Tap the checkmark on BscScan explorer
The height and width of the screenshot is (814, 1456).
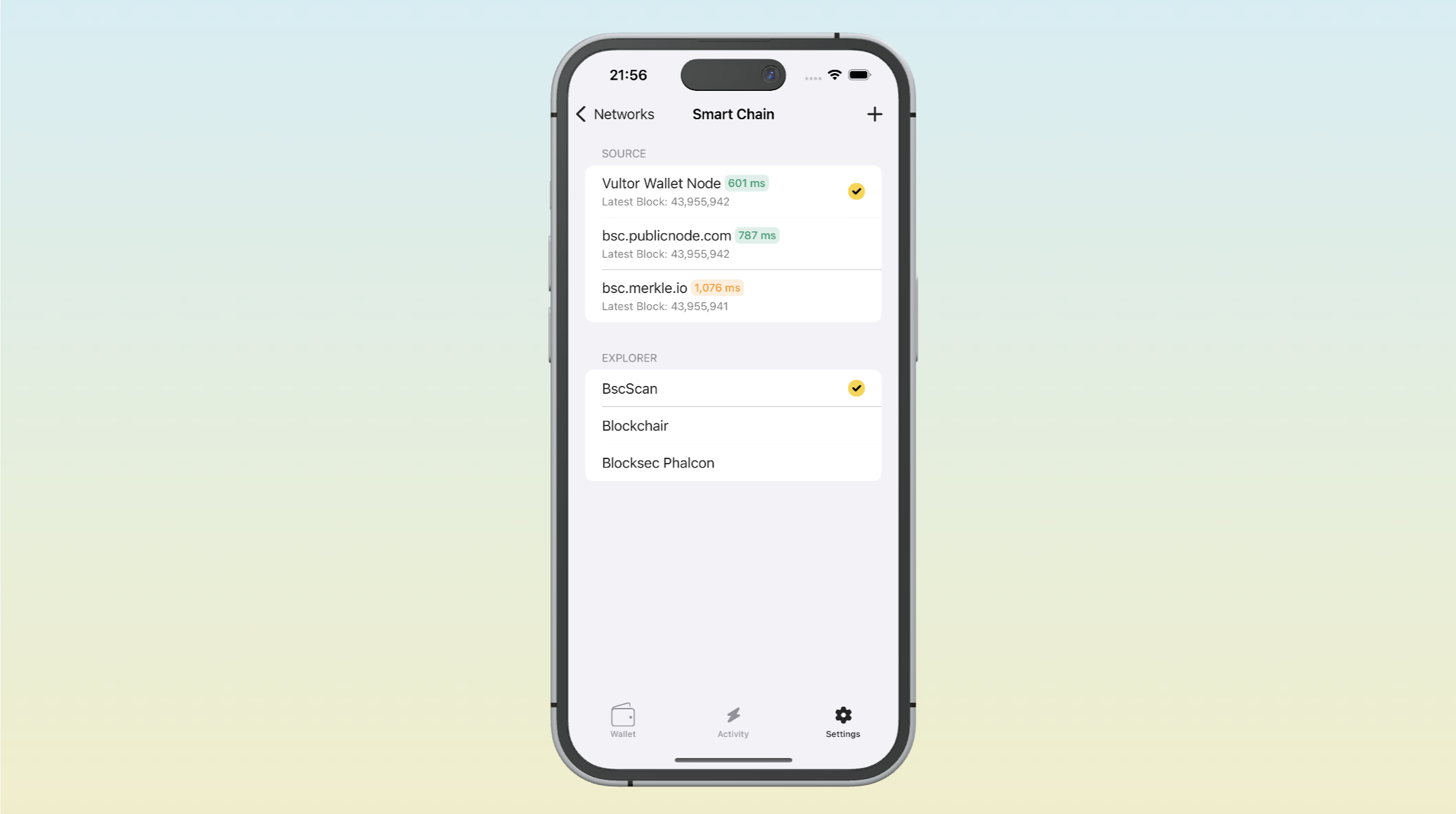pos(856,388)
